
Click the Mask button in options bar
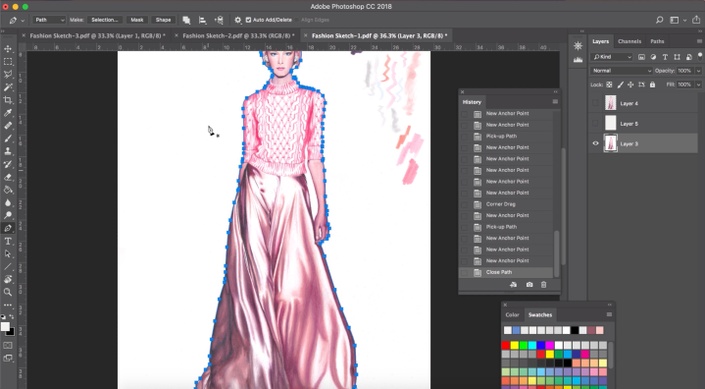(x=137, y=20)
